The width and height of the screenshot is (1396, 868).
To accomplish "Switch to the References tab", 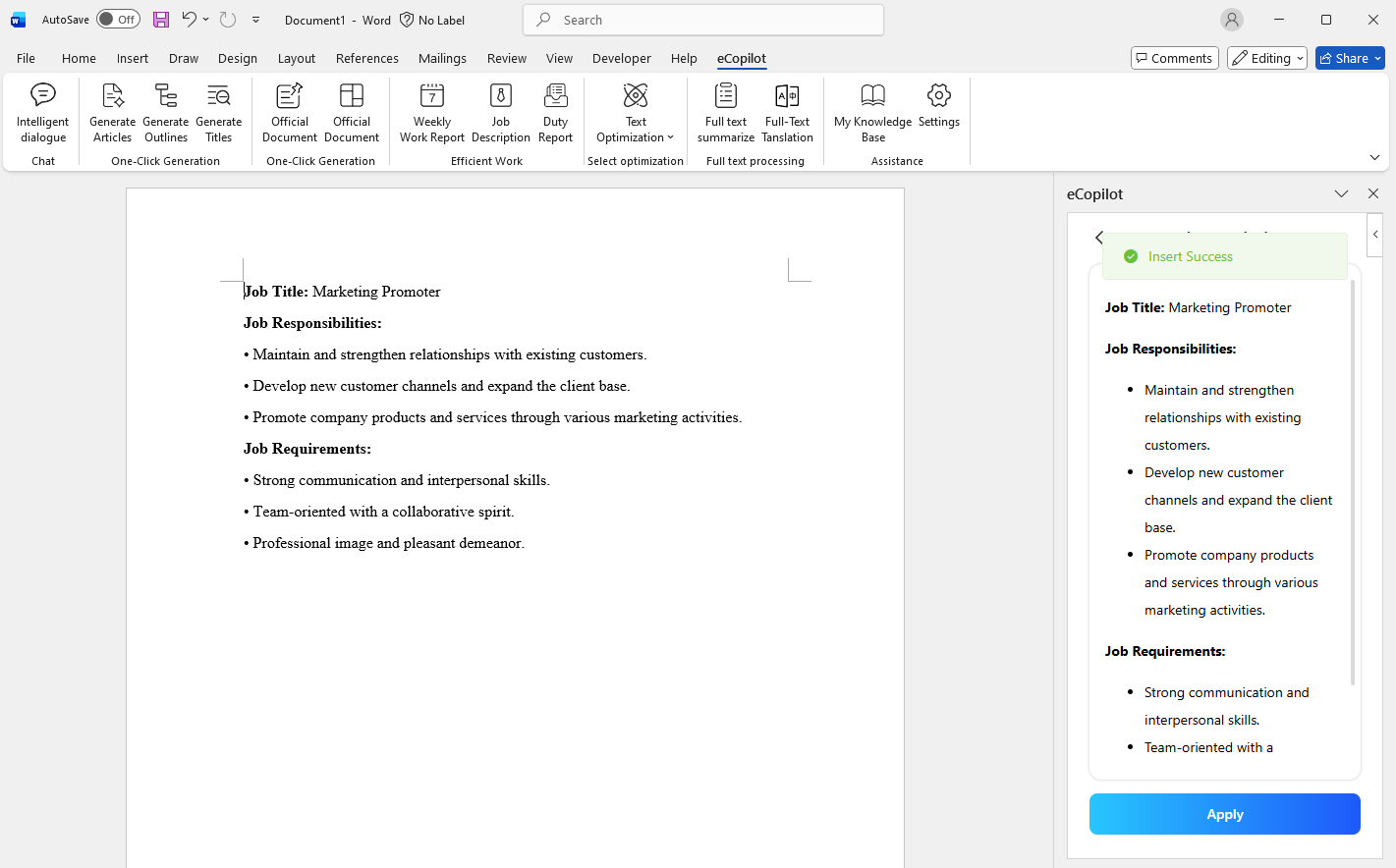I will [366, 59].
